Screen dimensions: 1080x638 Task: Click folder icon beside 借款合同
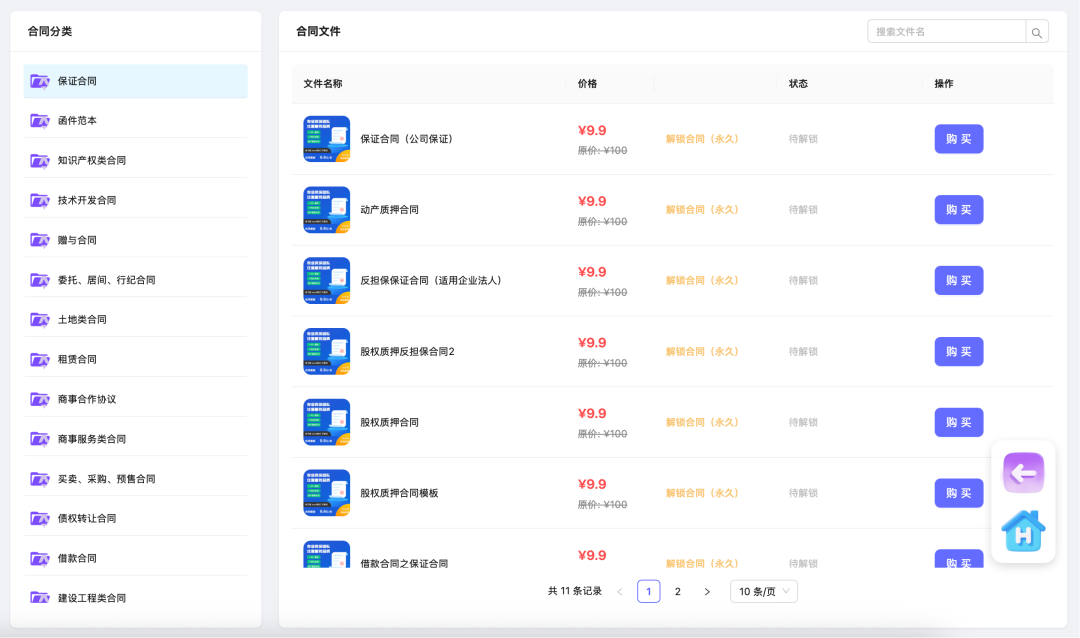[x=40, y=558]
